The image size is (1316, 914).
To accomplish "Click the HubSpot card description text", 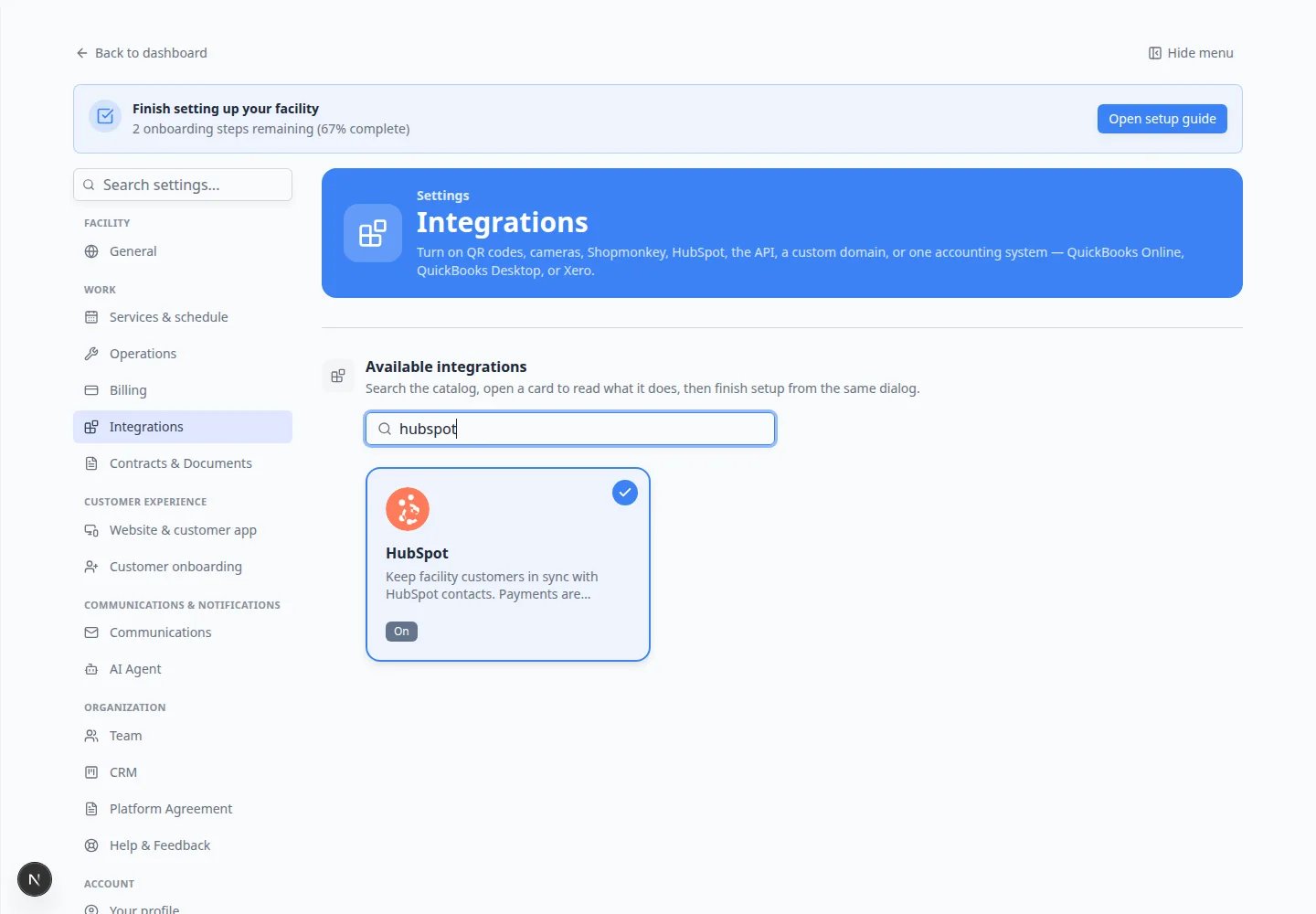I will pyautogui.click(x=492, y=585).
